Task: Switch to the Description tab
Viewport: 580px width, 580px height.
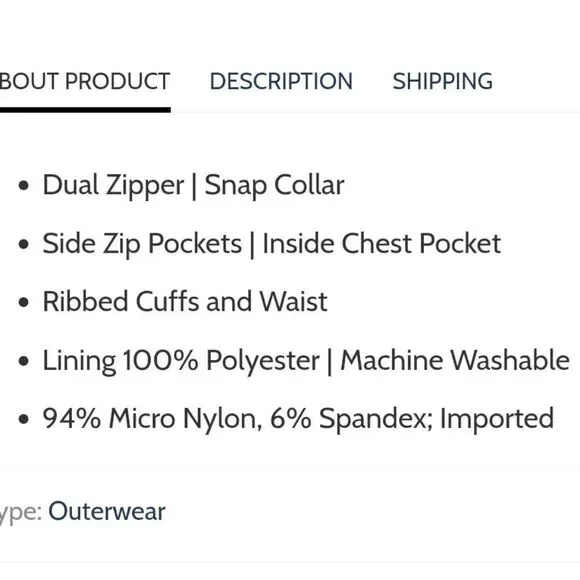Action: click(x=281, y=81)
